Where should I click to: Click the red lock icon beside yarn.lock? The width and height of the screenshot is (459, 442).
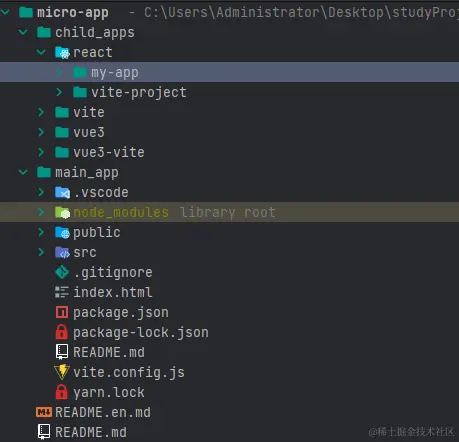(x=62, y=392)
